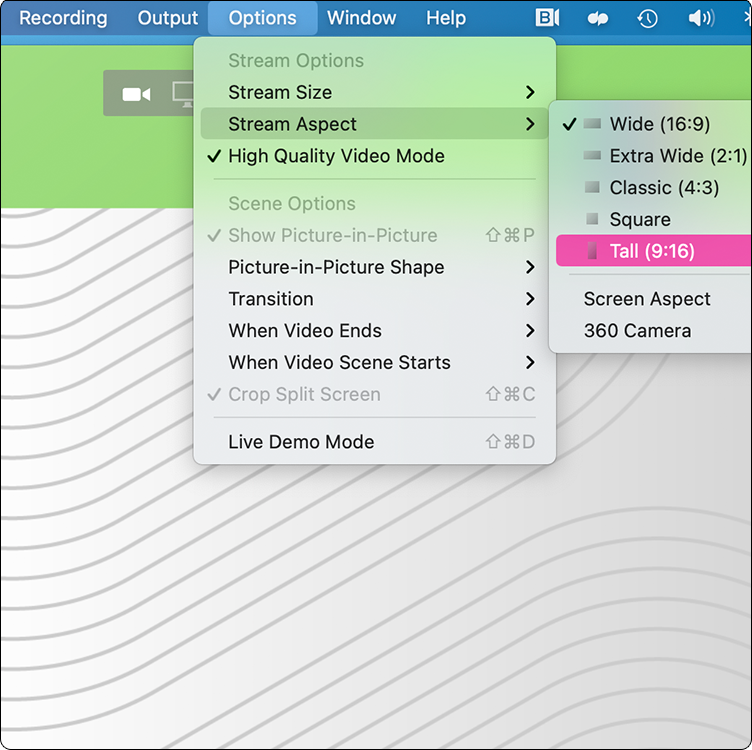Screen dimensions: 752x750
Task: Open Time Machine menu bar icon
Action: coord(647,18)
